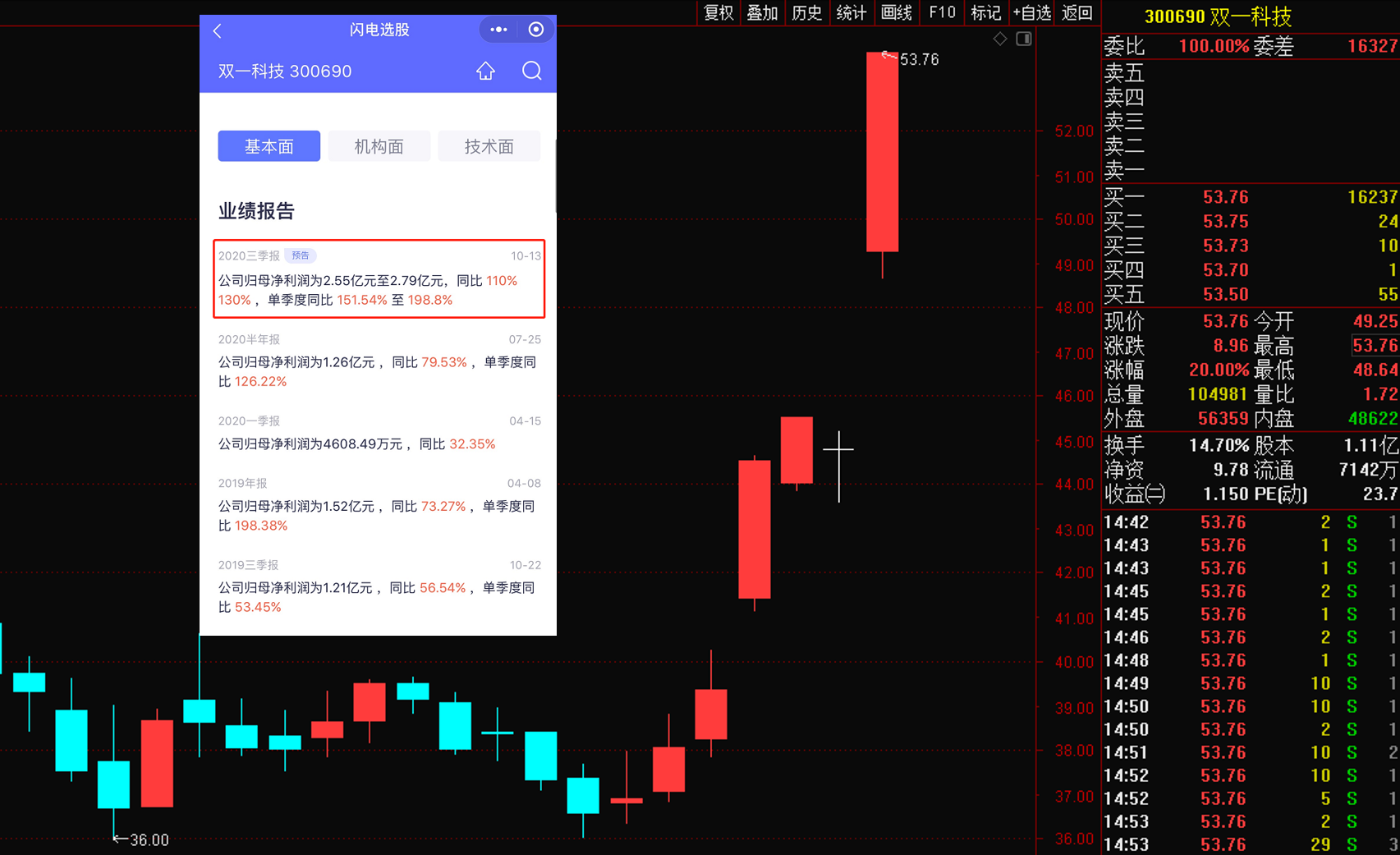Open the 复权 toolbar option
Screen dimensions: 1400x855
coord(718,12)
